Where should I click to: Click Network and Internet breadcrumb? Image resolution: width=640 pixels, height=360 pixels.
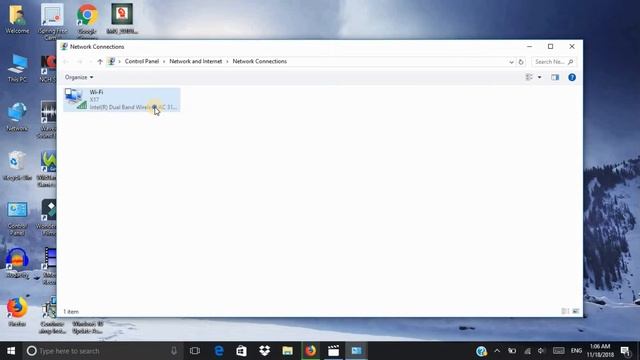(196, 61)
